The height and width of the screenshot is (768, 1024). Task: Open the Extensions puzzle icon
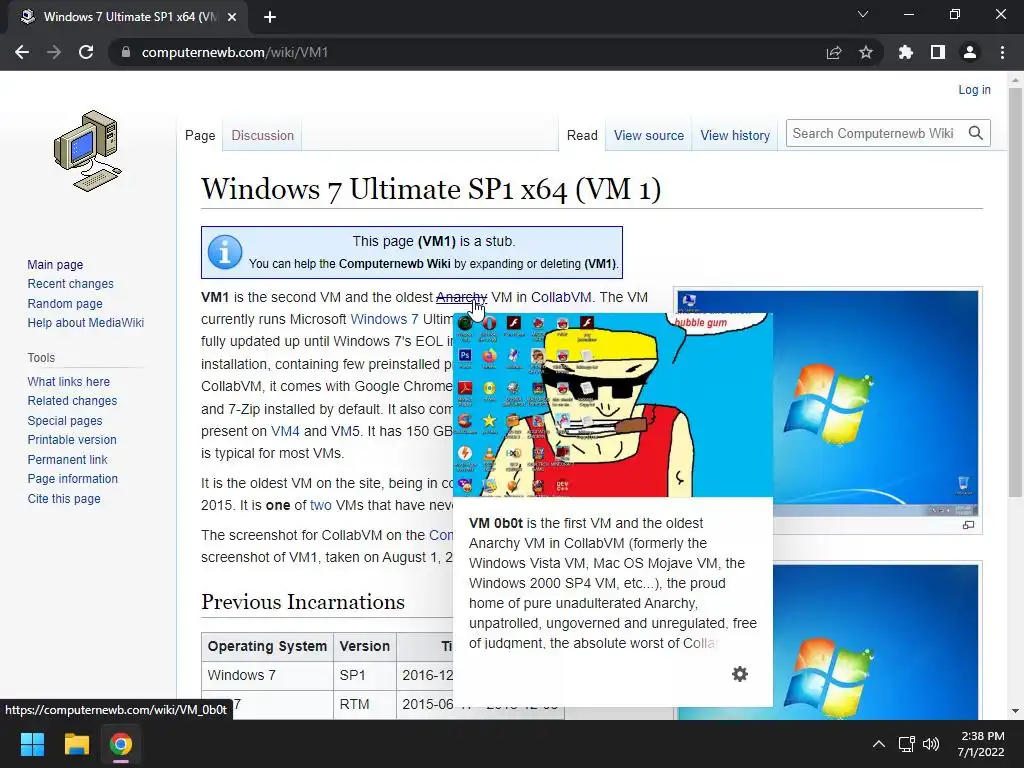[x=906, y=52]
